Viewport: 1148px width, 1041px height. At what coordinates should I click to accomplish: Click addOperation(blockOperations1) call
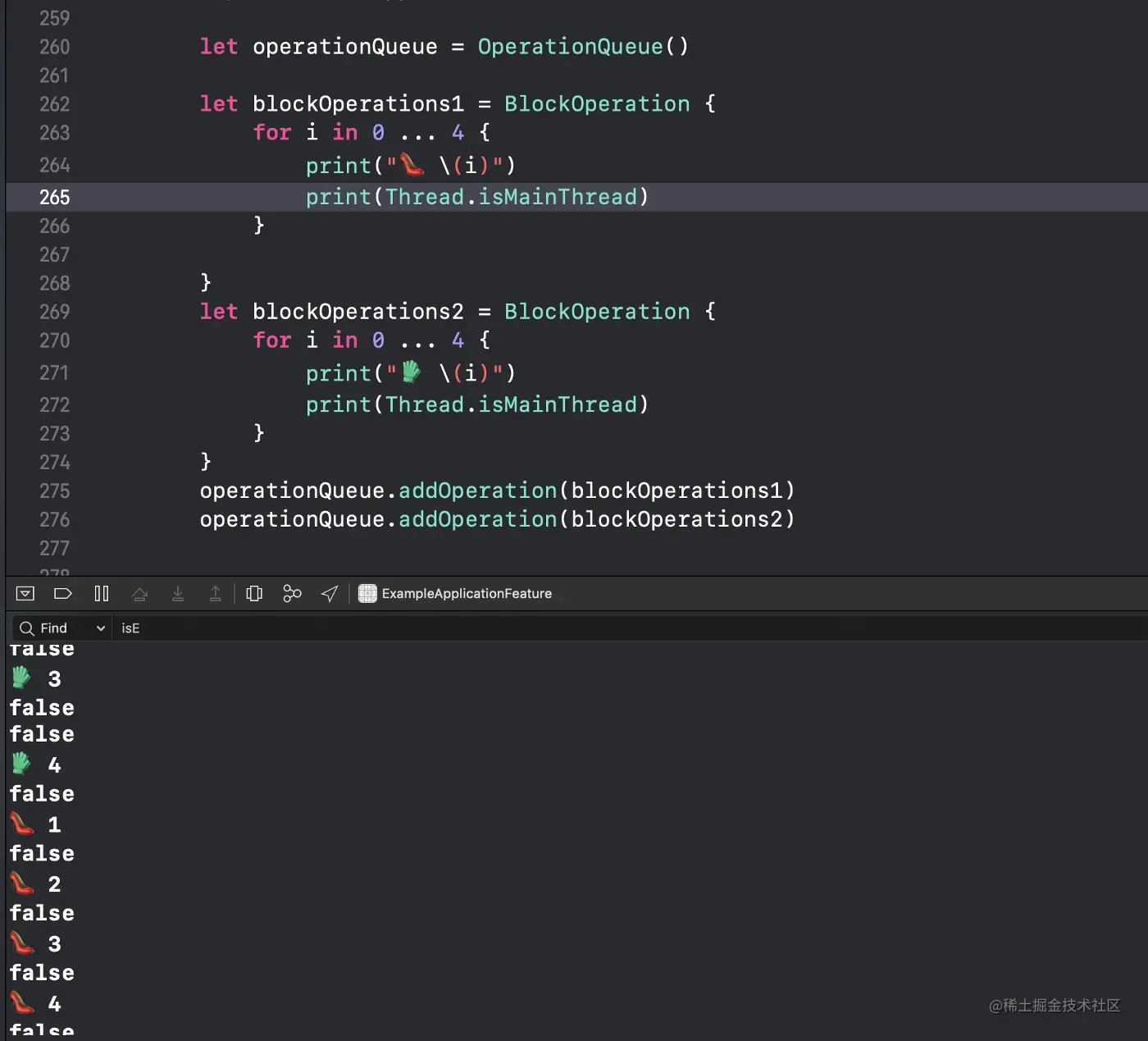pyautogui.click(x=597, y=491)
